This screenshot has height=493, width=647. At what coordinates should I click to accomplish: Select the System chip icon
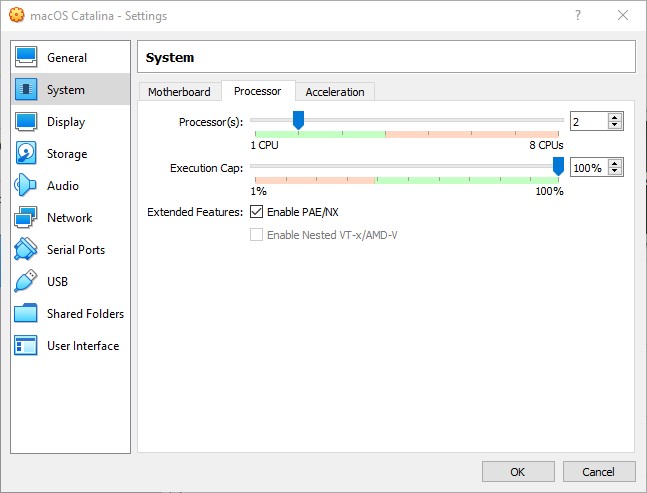coord(26,89)
